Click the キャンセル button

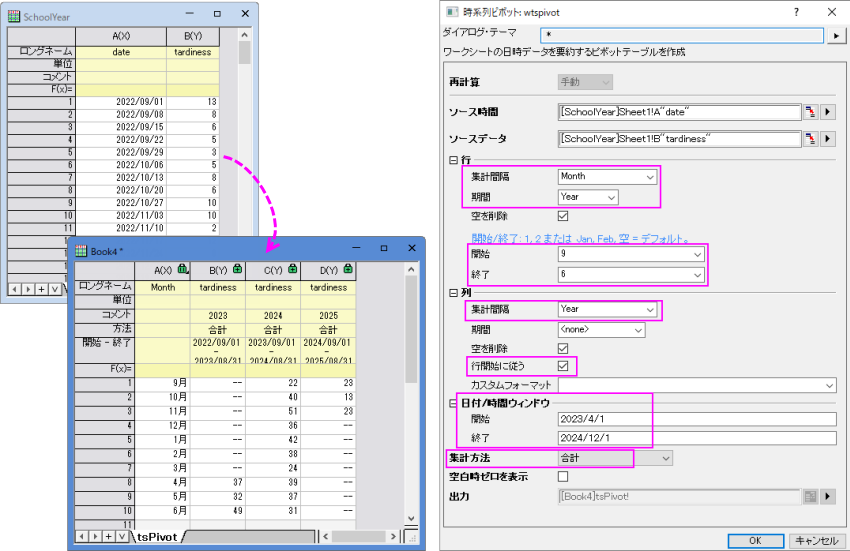816,540
